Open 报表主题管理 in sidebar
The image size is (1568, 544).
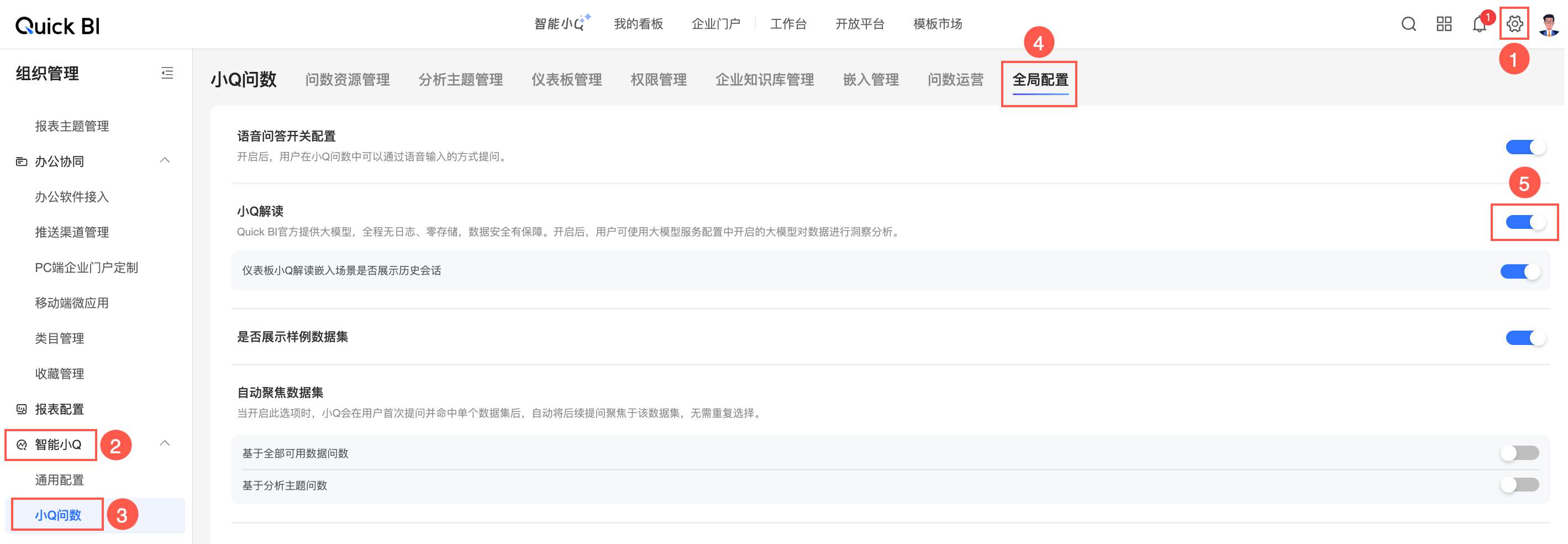point(72,126)
